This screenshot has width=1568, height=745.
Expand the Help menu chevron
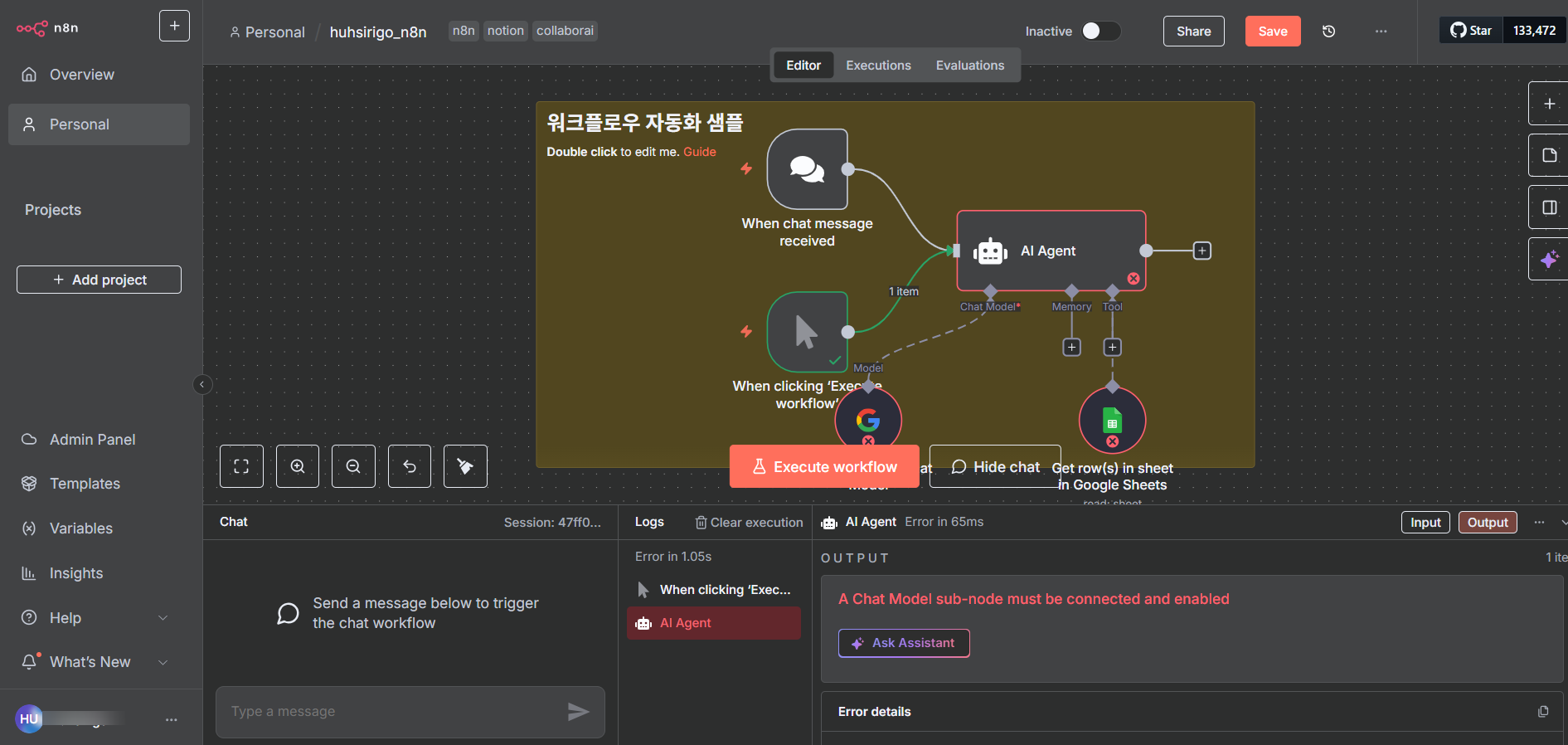coord(163,618)
